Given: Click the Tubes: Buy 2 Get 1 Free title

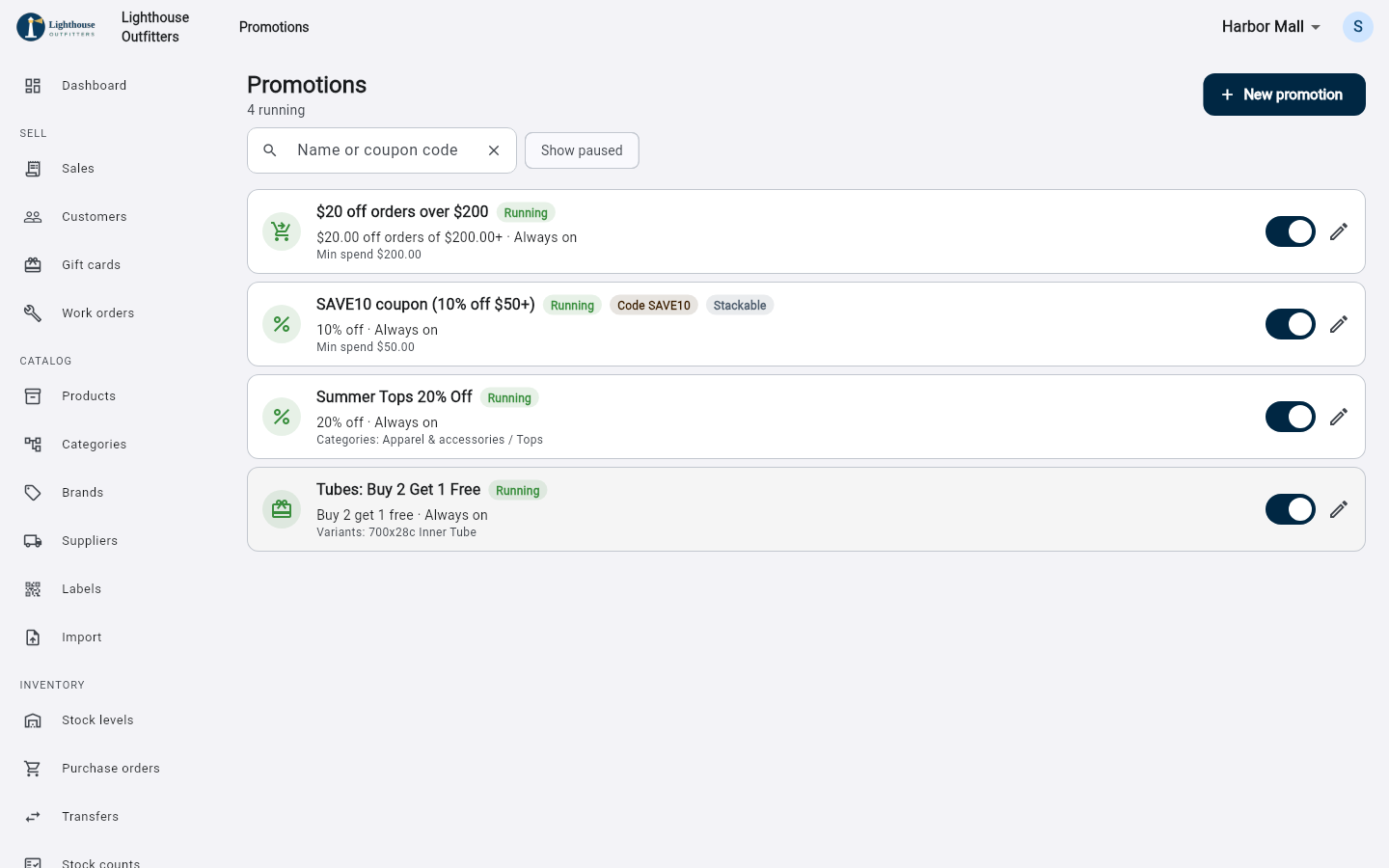Looking at the screenshot, I should click(398, 489).
